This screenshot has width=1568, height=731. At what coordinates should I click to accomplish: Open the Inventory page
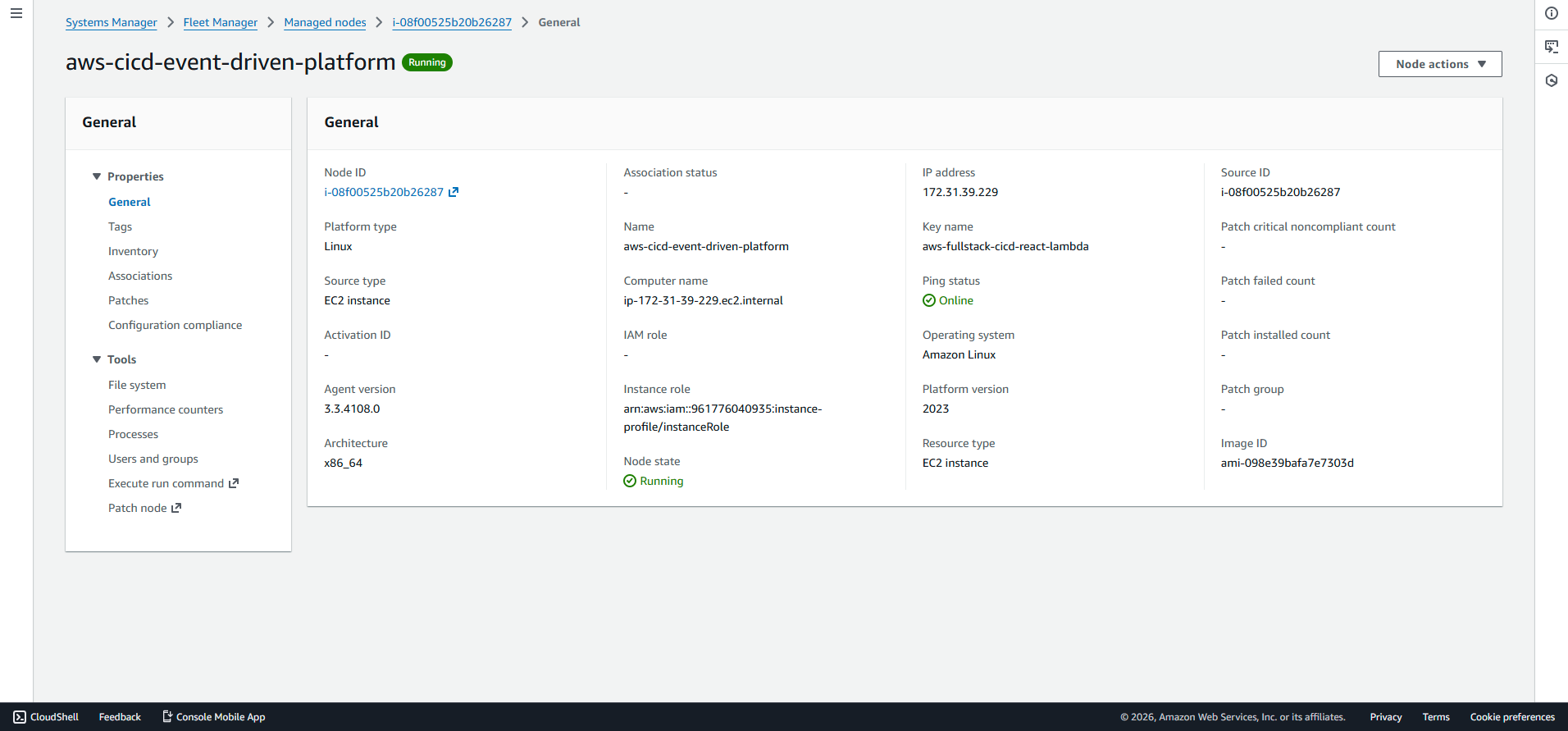click(133, 251)
